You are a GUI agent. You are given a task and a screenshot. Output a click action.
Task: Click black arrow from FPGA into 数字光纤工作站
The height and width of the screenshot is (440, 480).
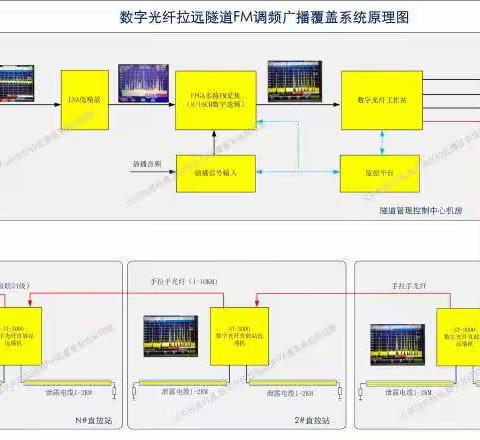tap(298, 105)
